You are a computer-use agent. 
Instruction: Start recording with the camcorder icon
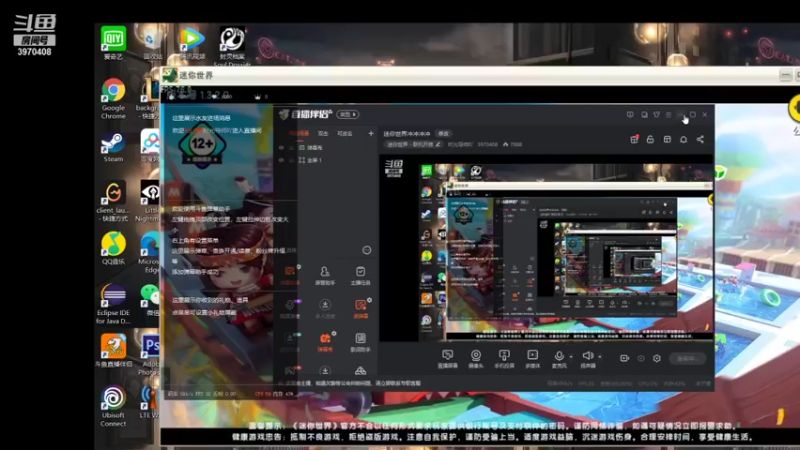point(624,358)
